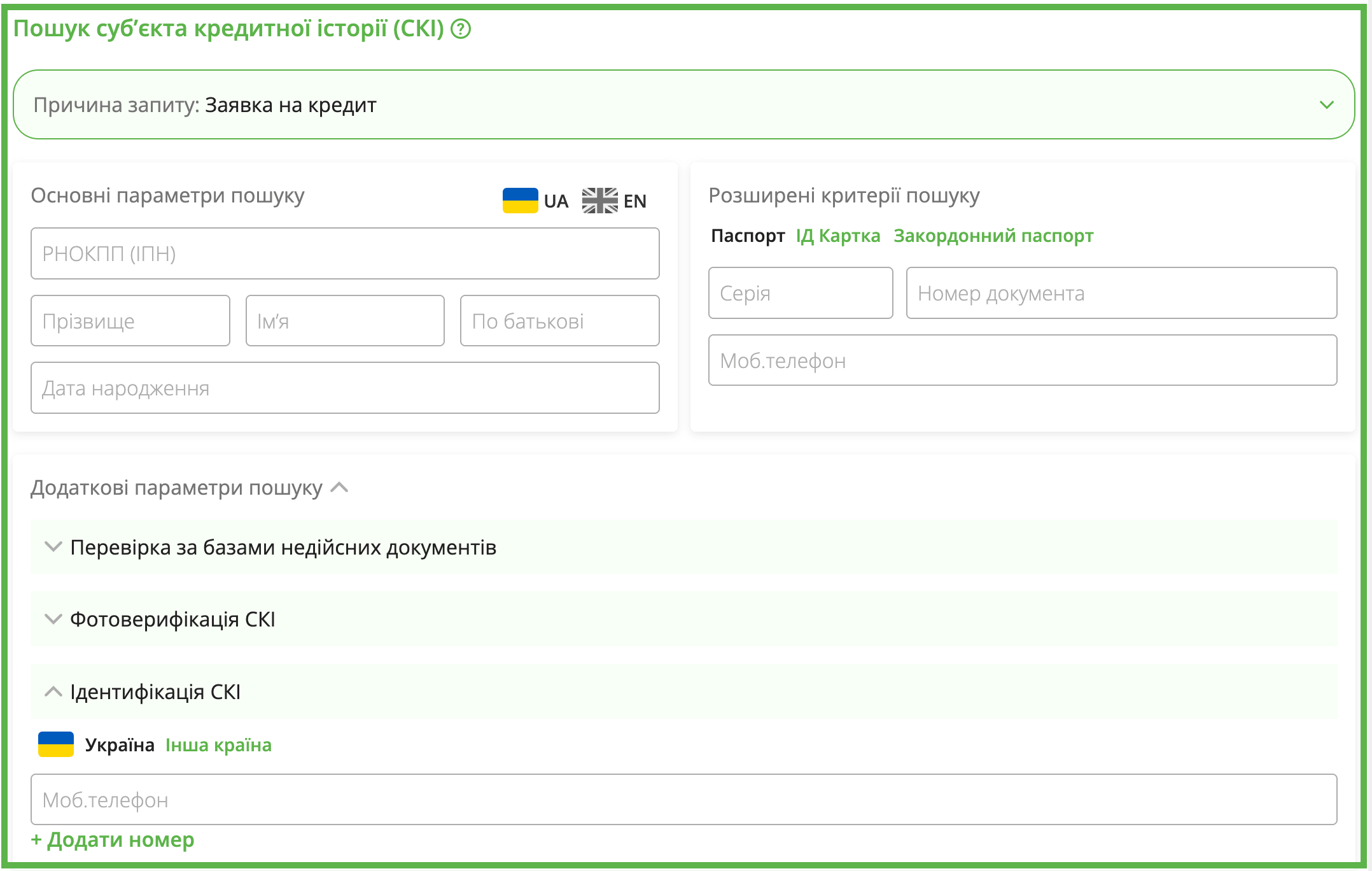Switch language to UA
Screen dimensions: 1372x871
[x=556, y=201]
